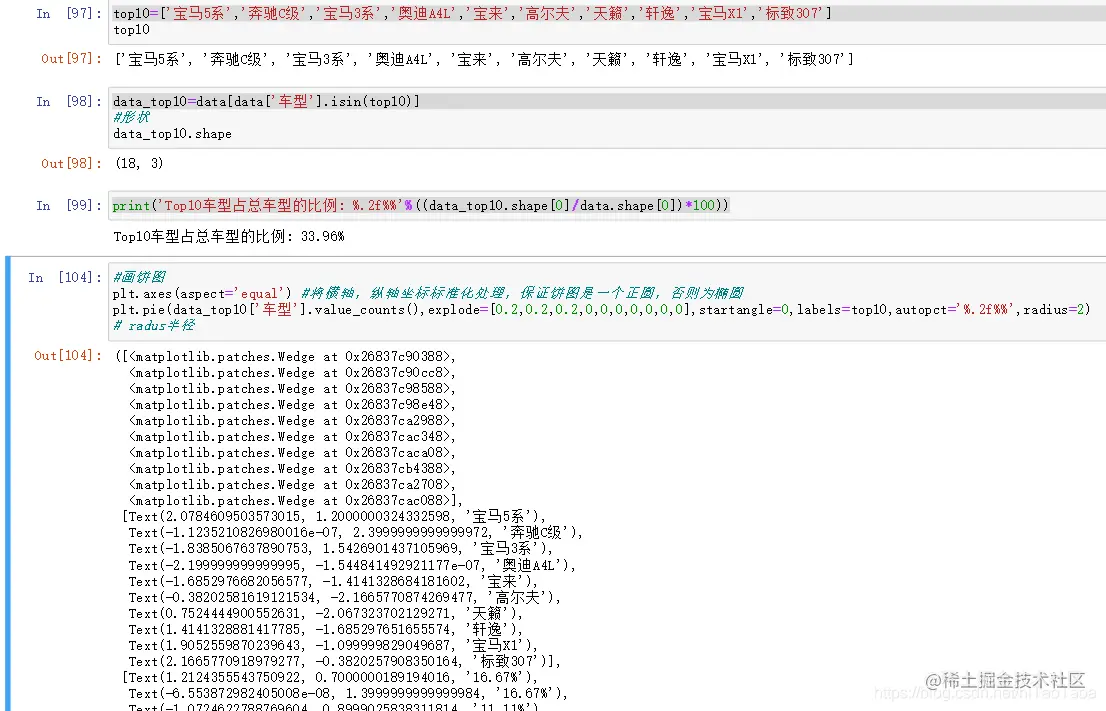Image resolution: width=1106 pixels, height=711 pixels.
Task: Click the '#画饼图' comment line
Action: click(x=140, y=277)
